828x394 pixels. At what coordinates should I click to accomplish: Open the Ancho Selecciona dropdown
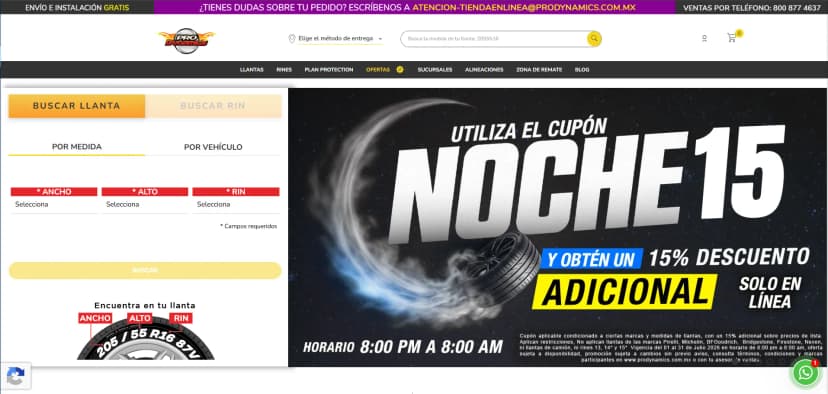point(54,204)
